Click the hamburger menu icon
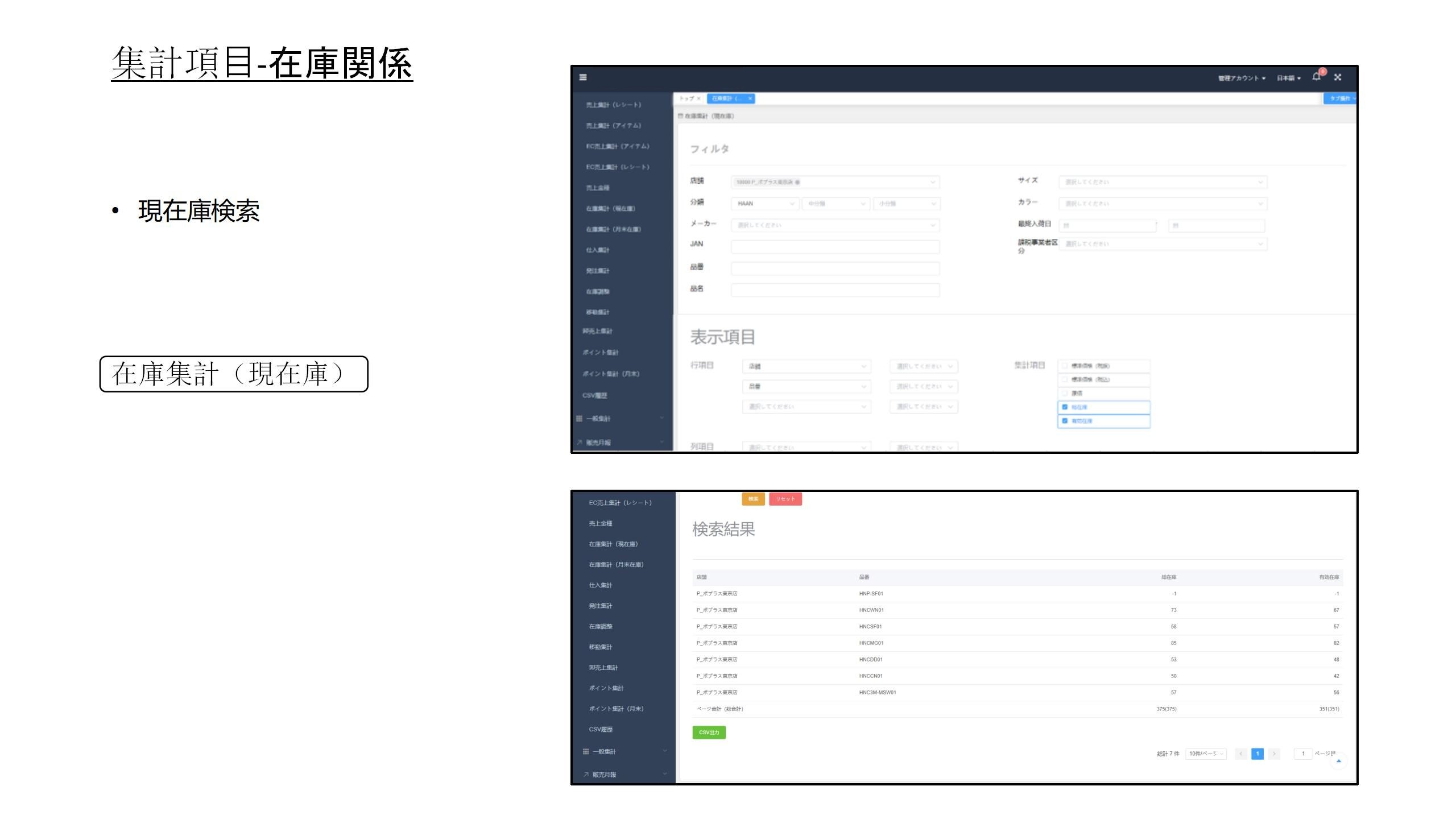The height and width of the screenshot is (819, 1456). [x=583, y=77]
